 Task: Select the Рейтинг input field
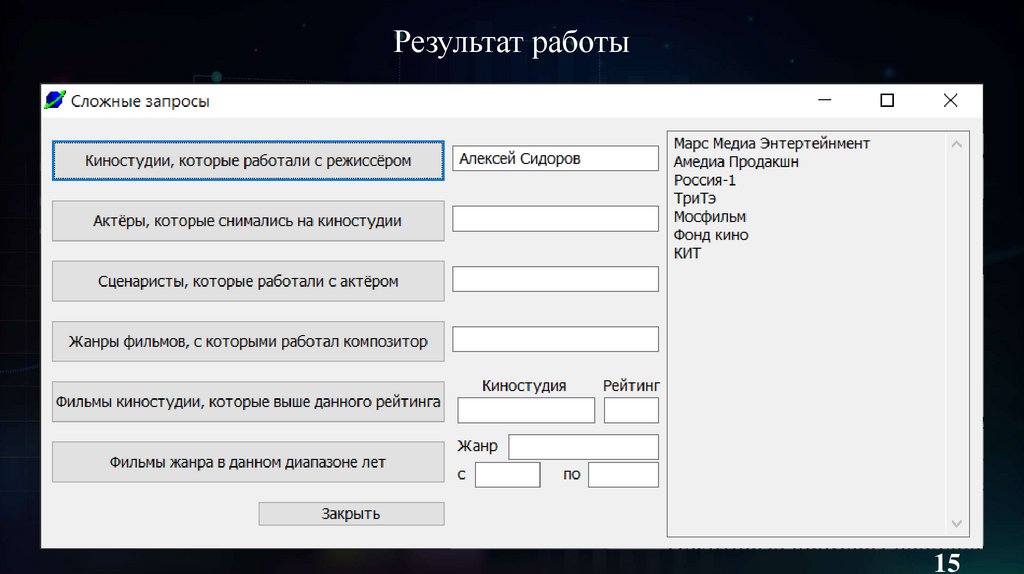631,410
